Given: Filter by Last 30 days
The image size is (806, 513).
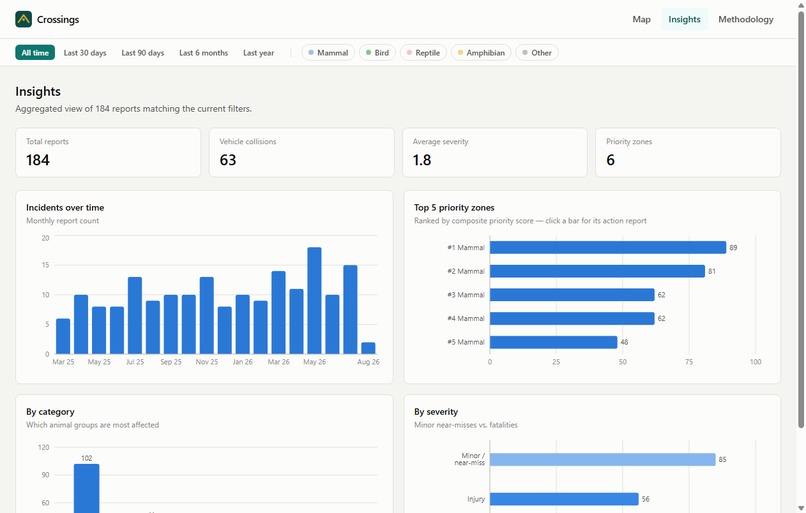Looking at the screenshot, I should coord(85,52).
